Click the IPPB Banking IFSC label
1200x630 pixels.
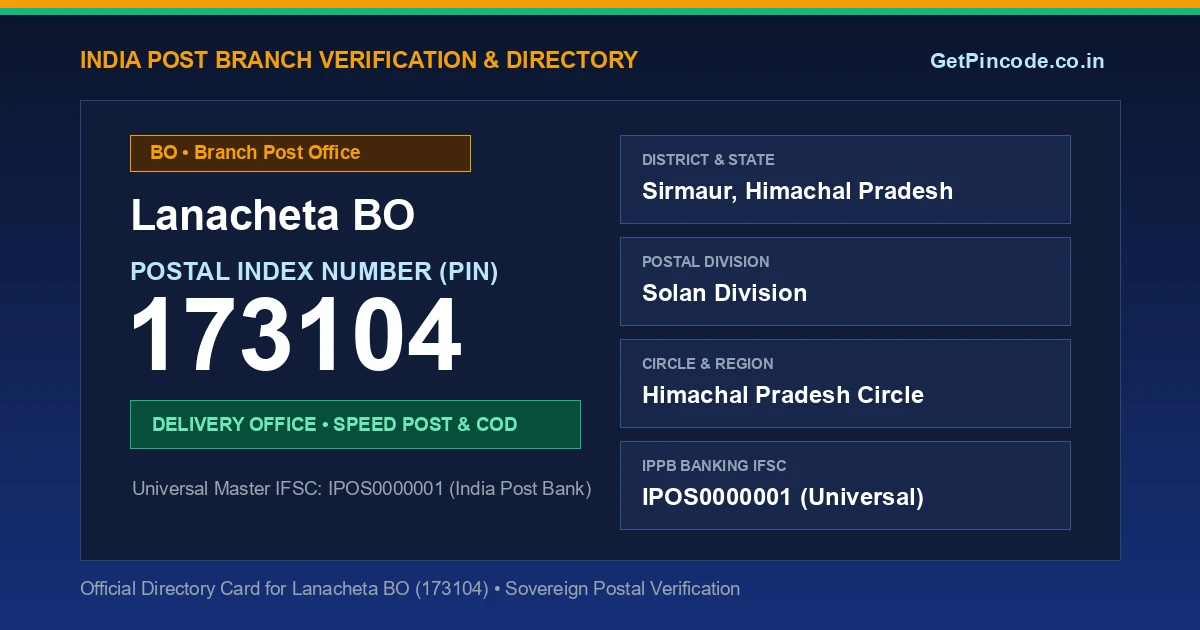[x=714, y=466]
